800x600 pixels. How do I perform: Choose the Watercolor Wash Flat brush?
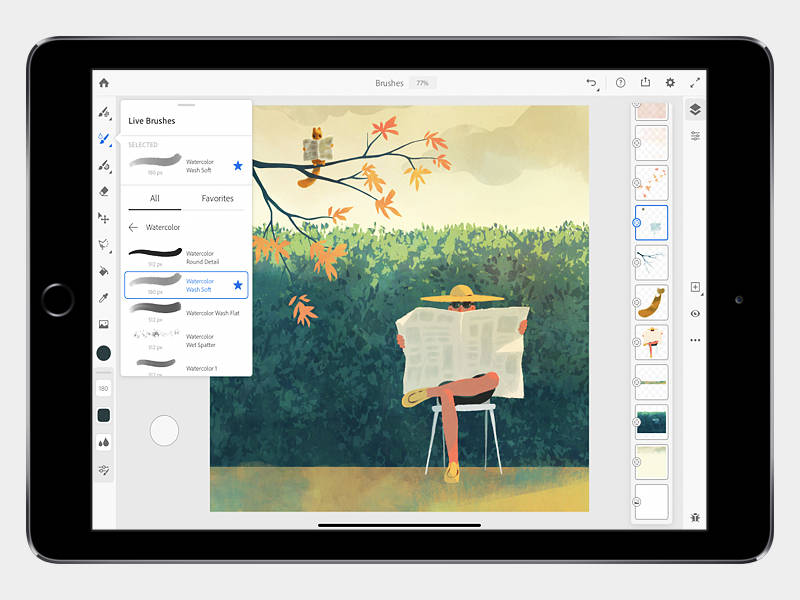(x=185, y=313)
